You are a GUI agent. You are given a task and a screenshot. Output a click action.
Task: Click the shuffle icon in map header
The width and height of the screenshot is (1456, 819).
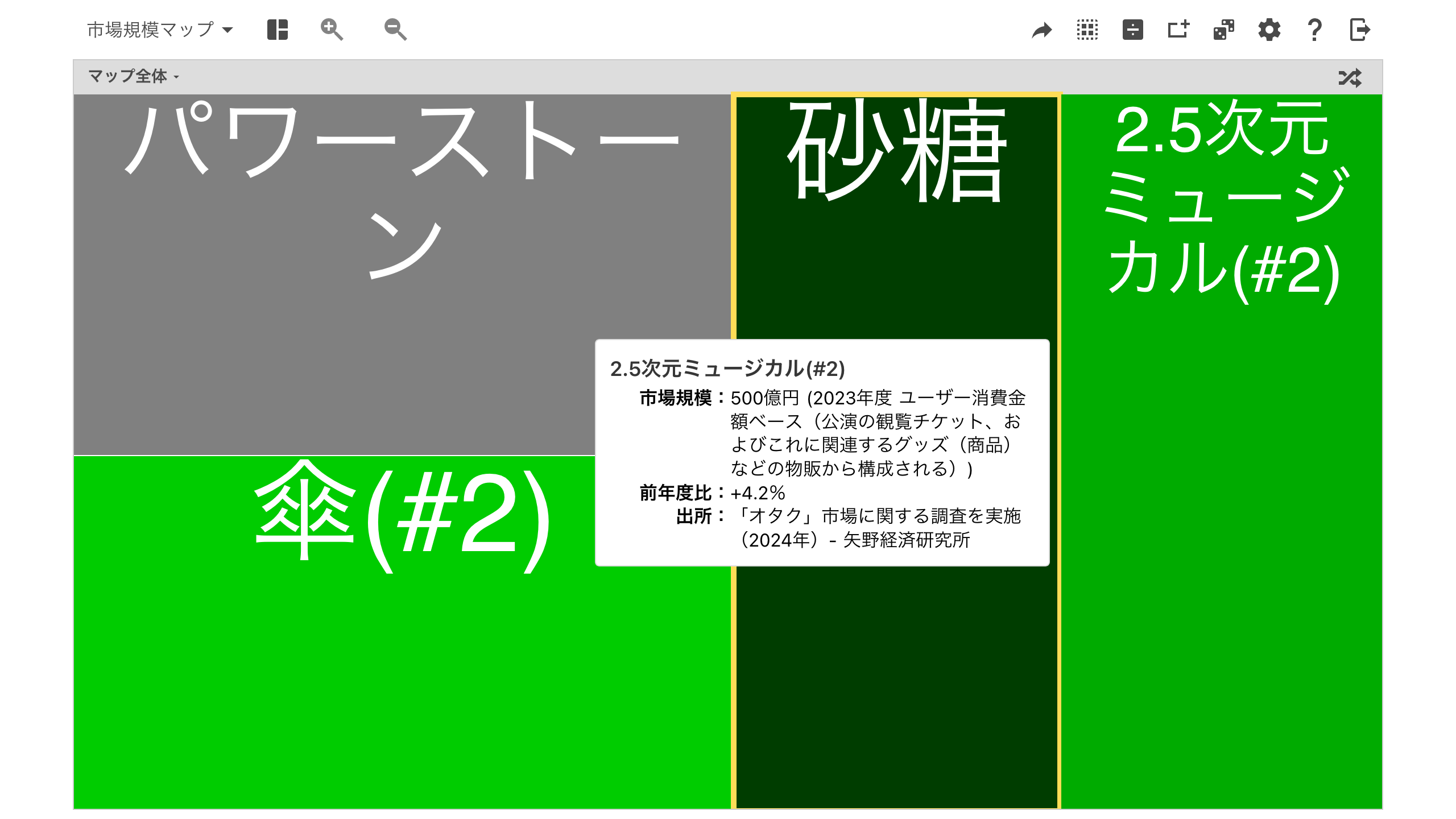click(x=1350, y=77)
